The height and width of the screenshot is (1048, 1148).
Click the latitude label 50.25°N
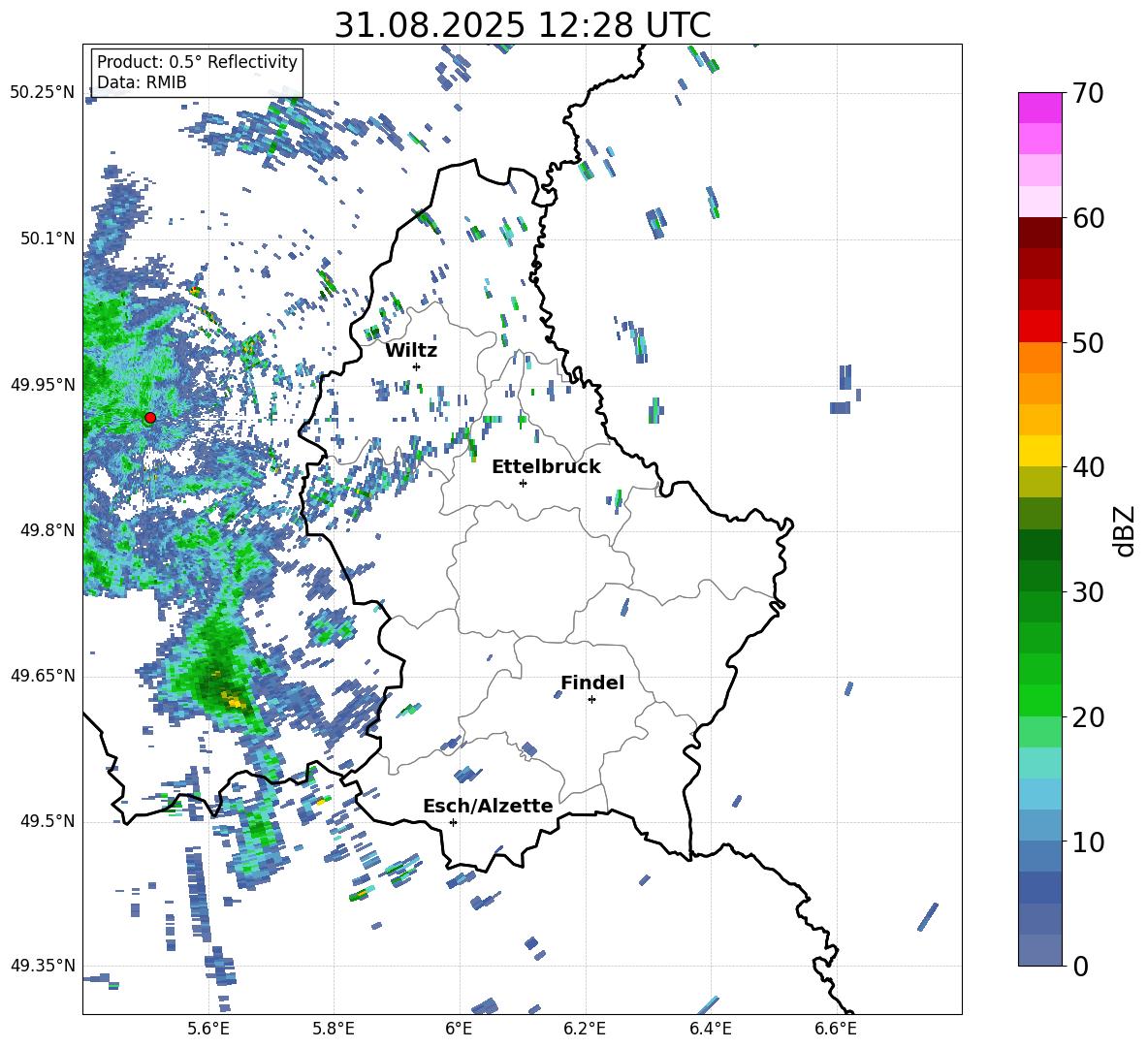[43, 93]
